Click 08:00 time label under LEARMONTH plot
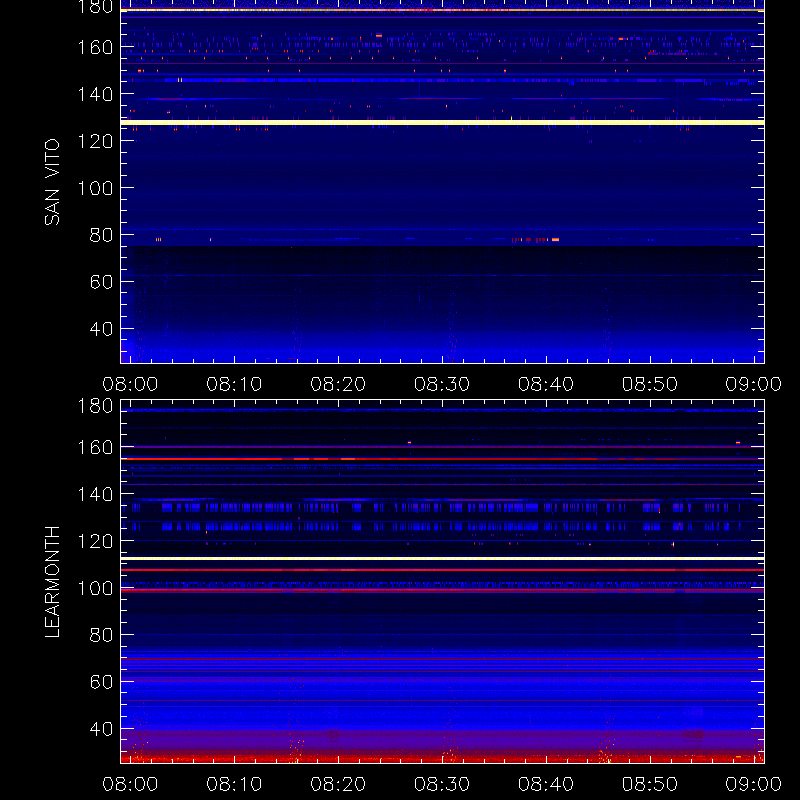800x800 pixels. pyautogui.click(x=130, y=784)
